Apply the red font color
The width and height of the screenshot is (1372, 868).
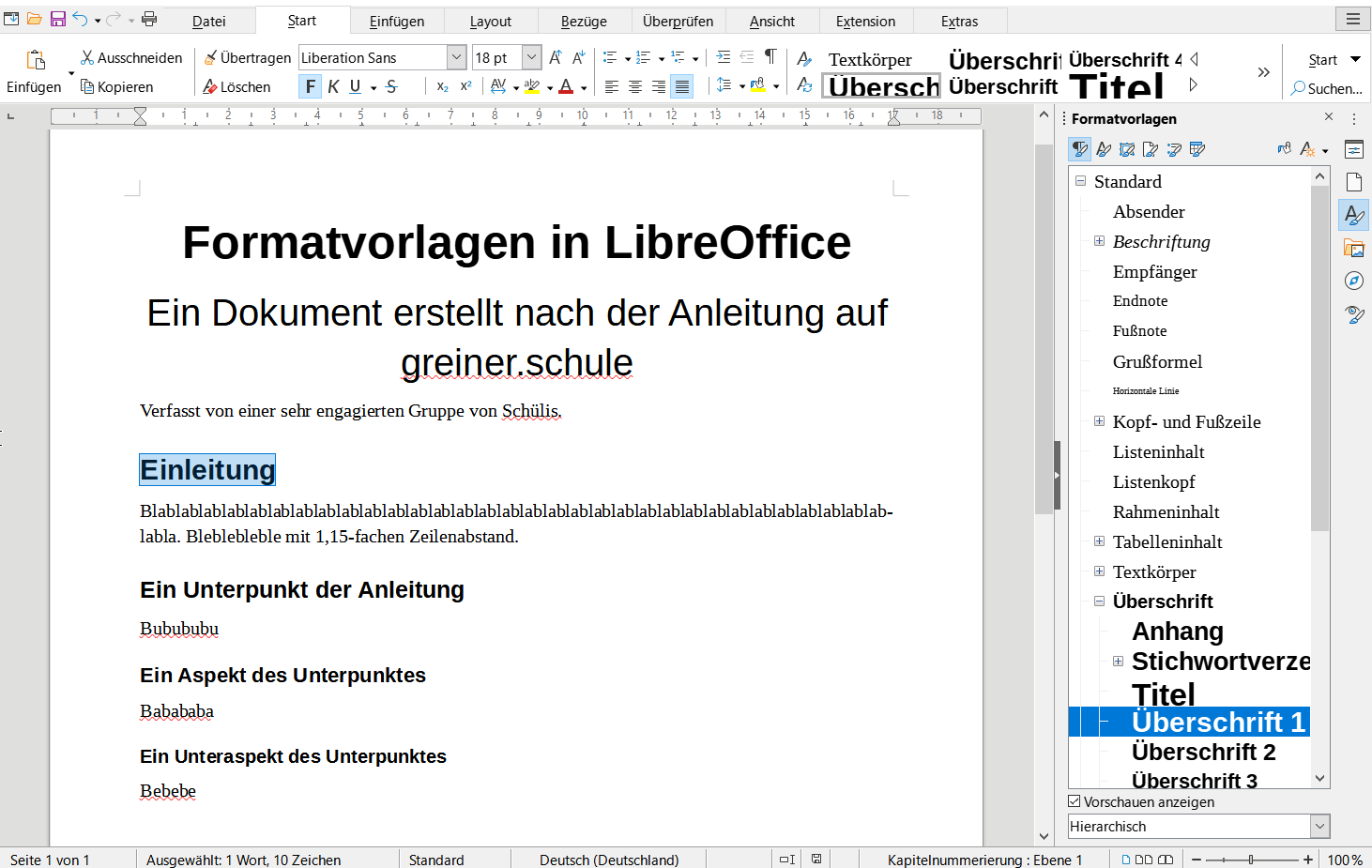[x=566, y=86]
